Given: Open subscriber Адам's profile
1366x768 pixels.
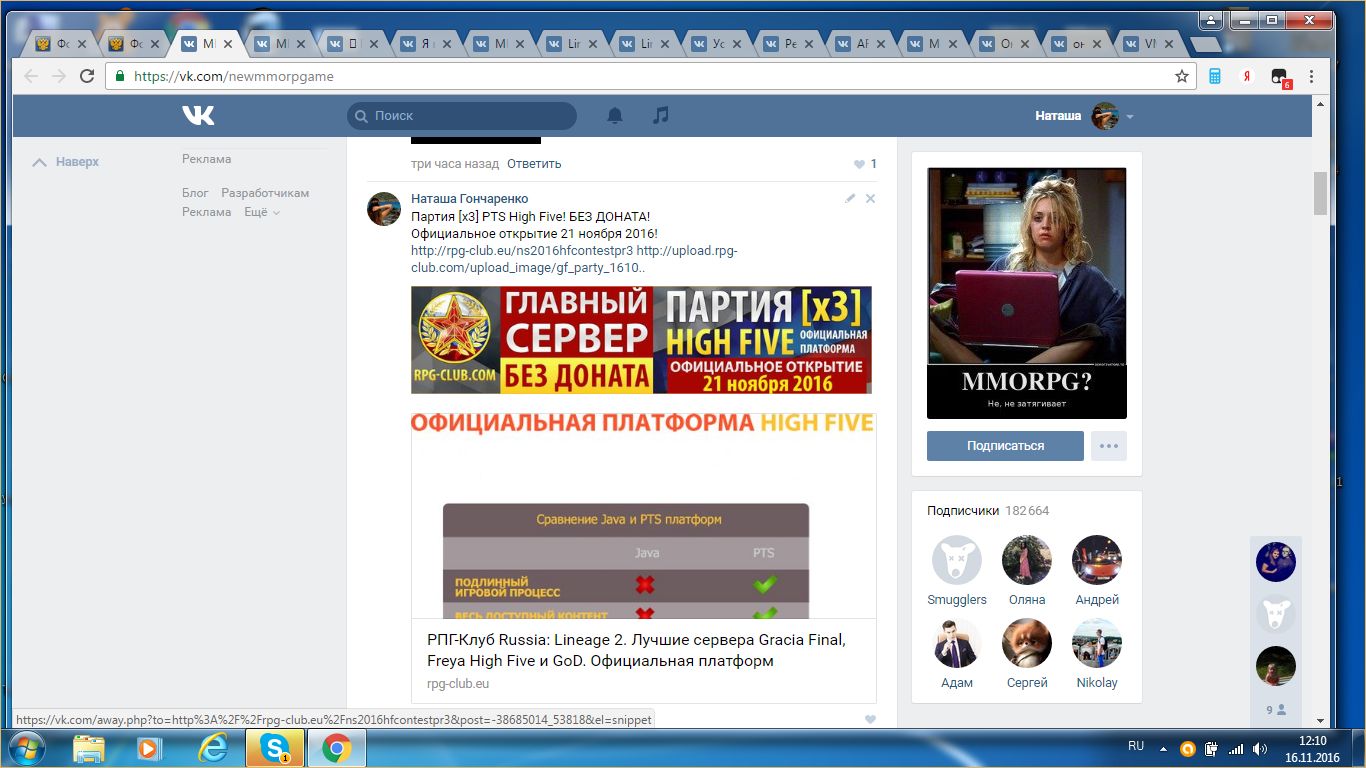Looking at the screenshot, I should pyautogui.click(x=957, y=653).
